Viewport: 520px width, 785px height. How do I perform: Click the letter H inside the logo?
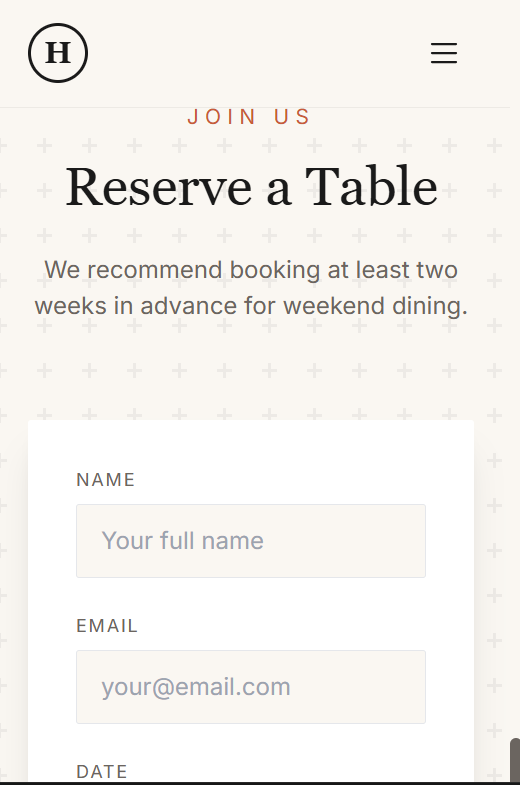[x=58, y=53]
